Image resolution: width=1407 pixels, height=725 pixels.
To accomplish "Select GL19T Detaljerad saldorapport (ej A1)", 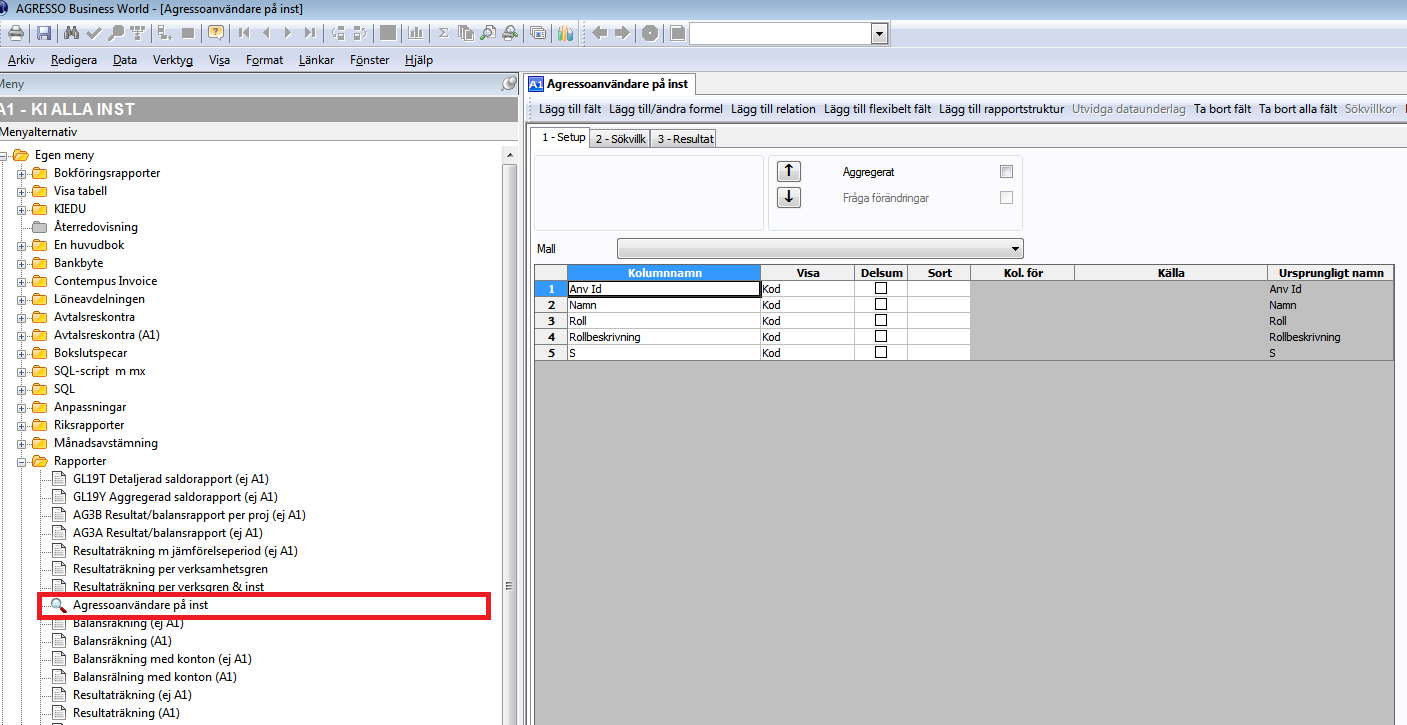I will [x=170, y=479].
